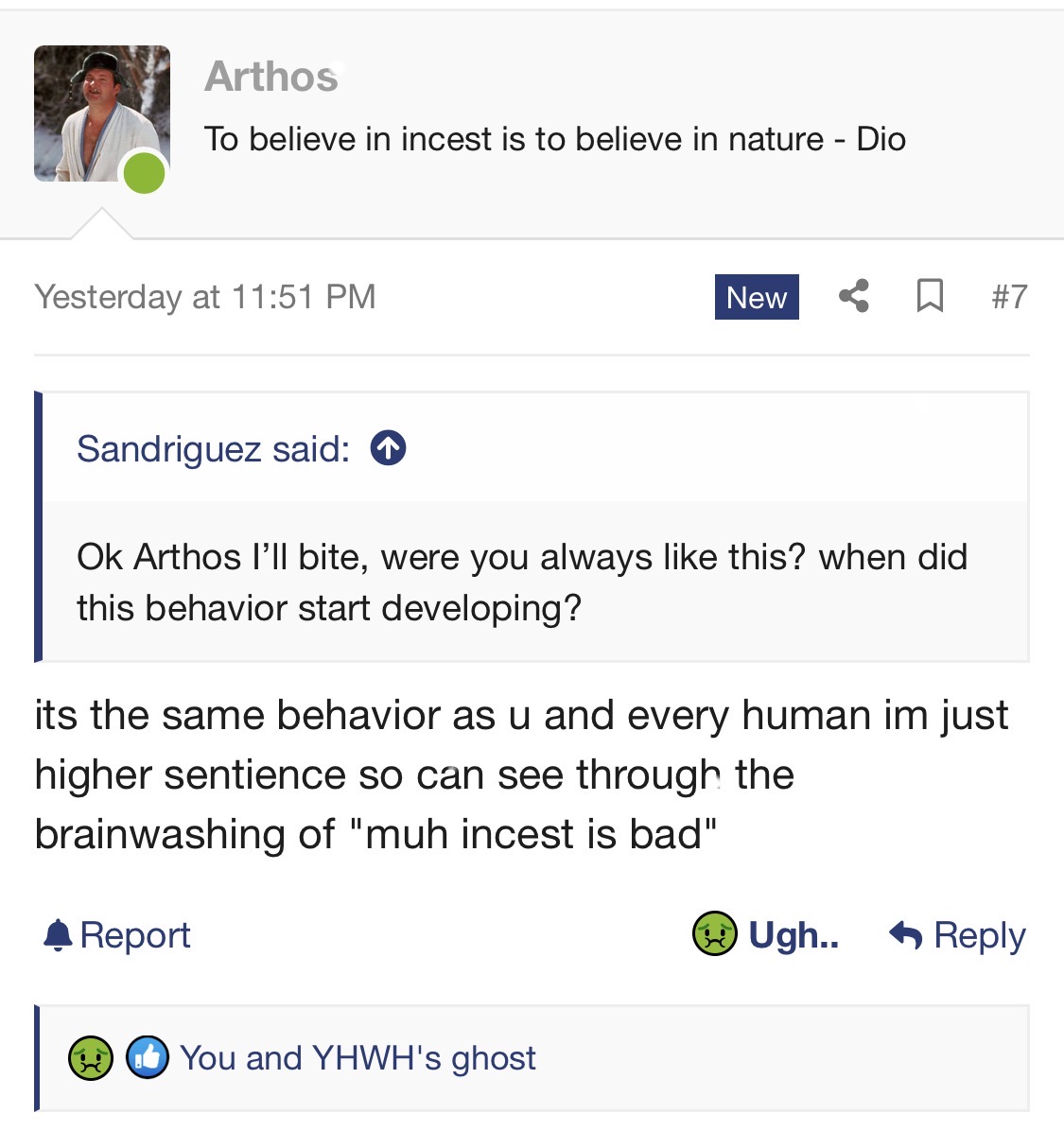The image size is (1064, 1131).
Task: Reply to Arthos's post
Action: [x=979, y=935]
